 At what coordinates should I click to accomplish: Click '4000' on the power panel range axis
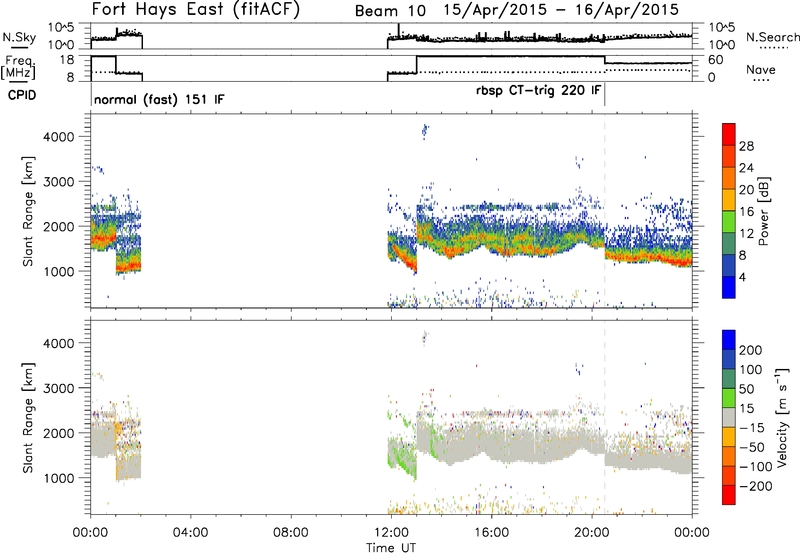[58, 137]
